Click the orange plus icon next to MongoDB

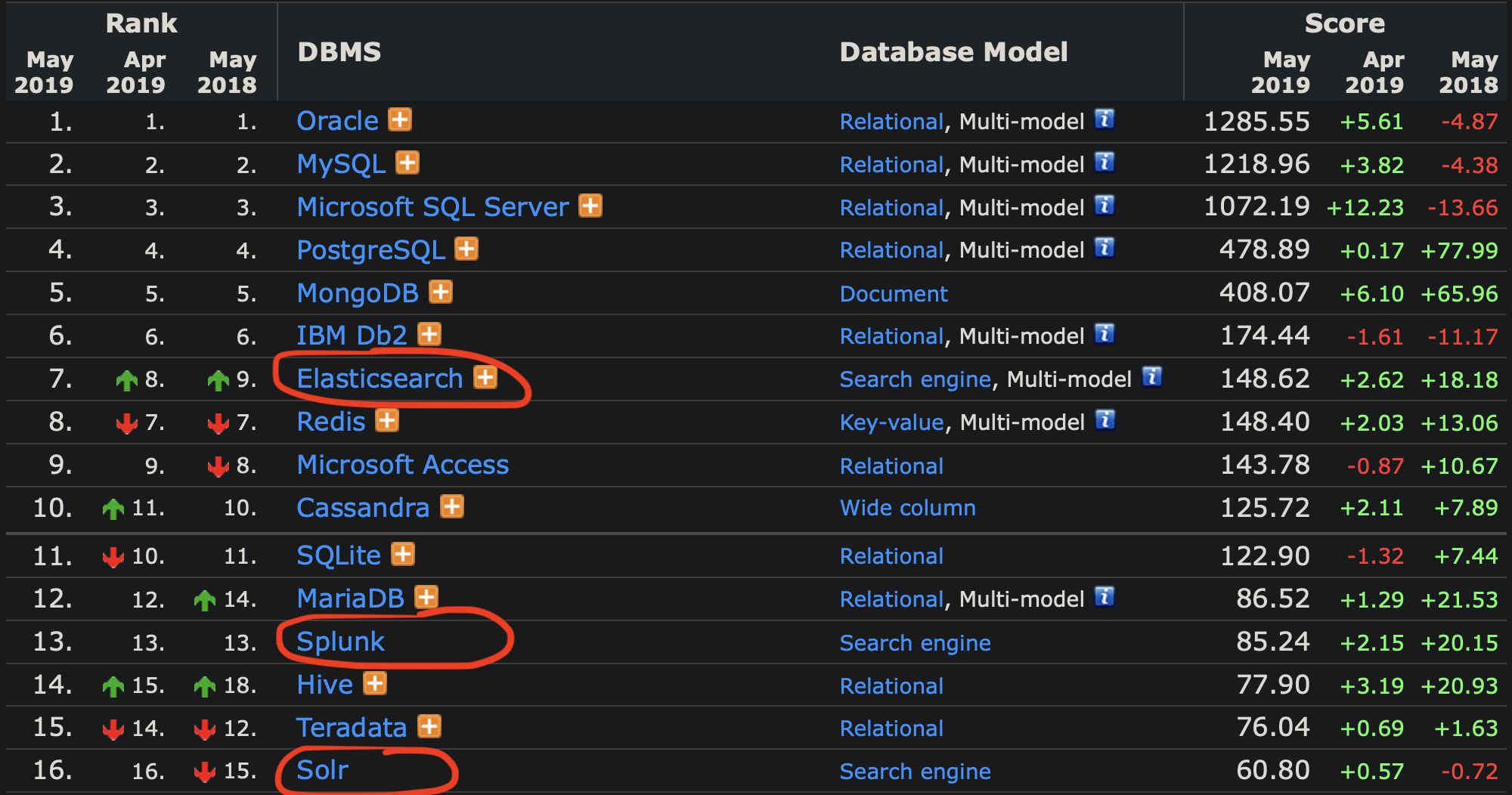[441, 292]
